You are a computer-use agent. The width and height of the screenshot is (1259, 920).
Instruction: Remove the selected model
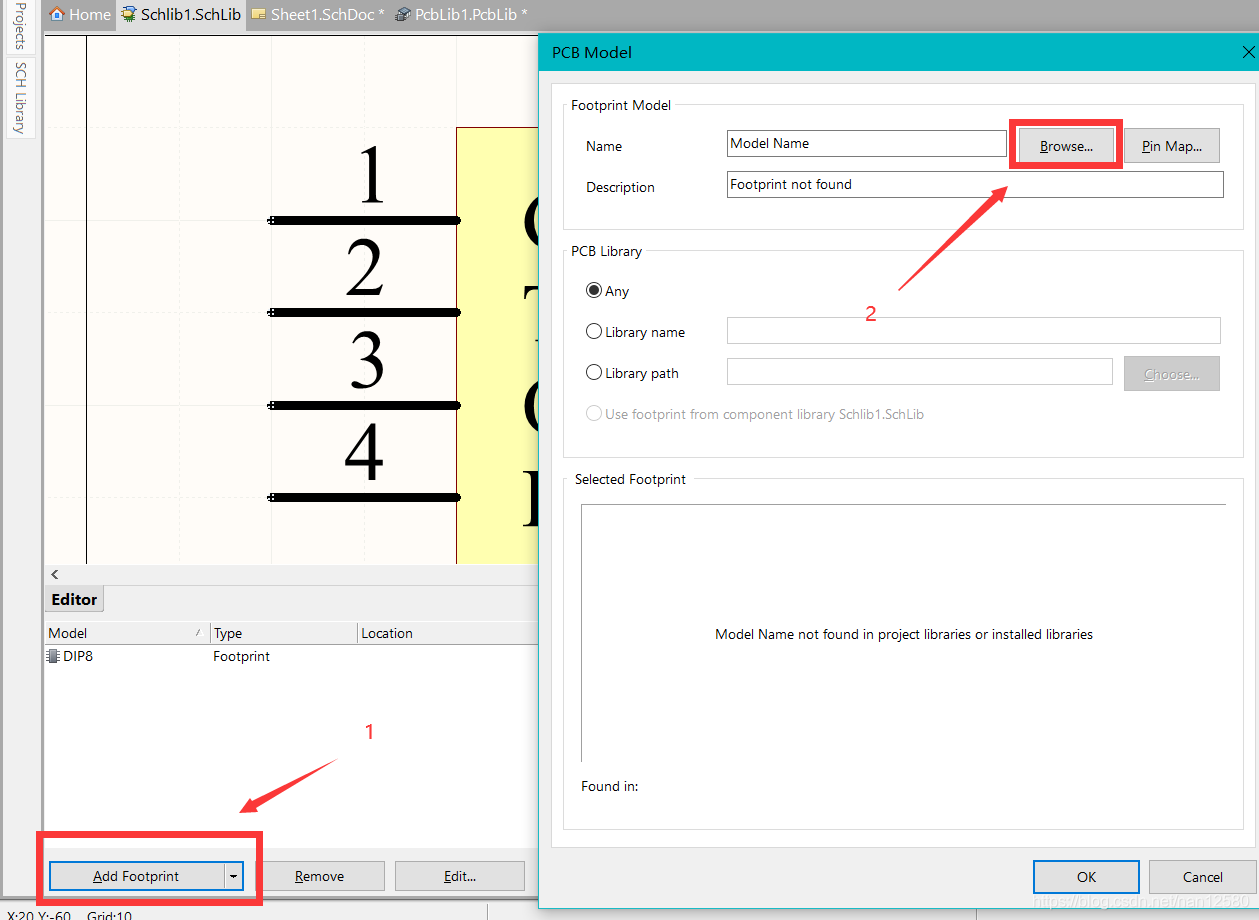pyautogui.click(x=320, y=876)
